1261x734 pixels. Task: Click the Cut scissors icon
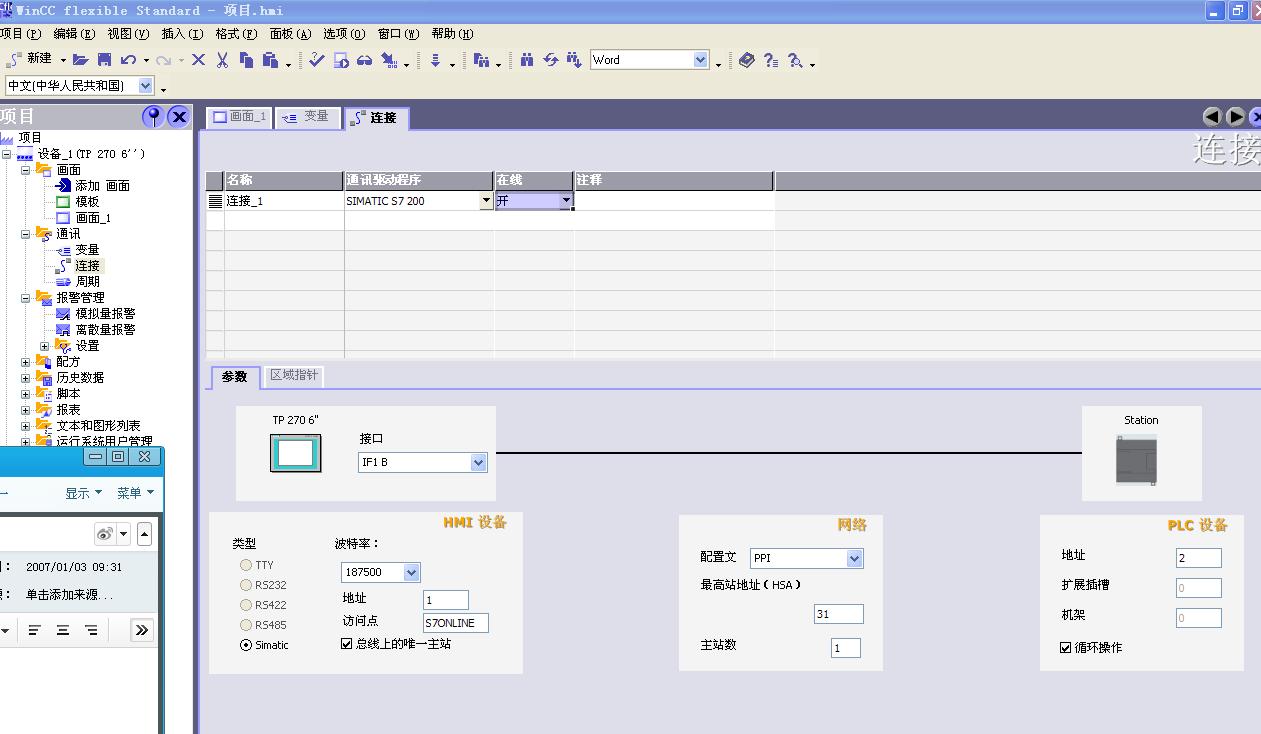point(222,60)
